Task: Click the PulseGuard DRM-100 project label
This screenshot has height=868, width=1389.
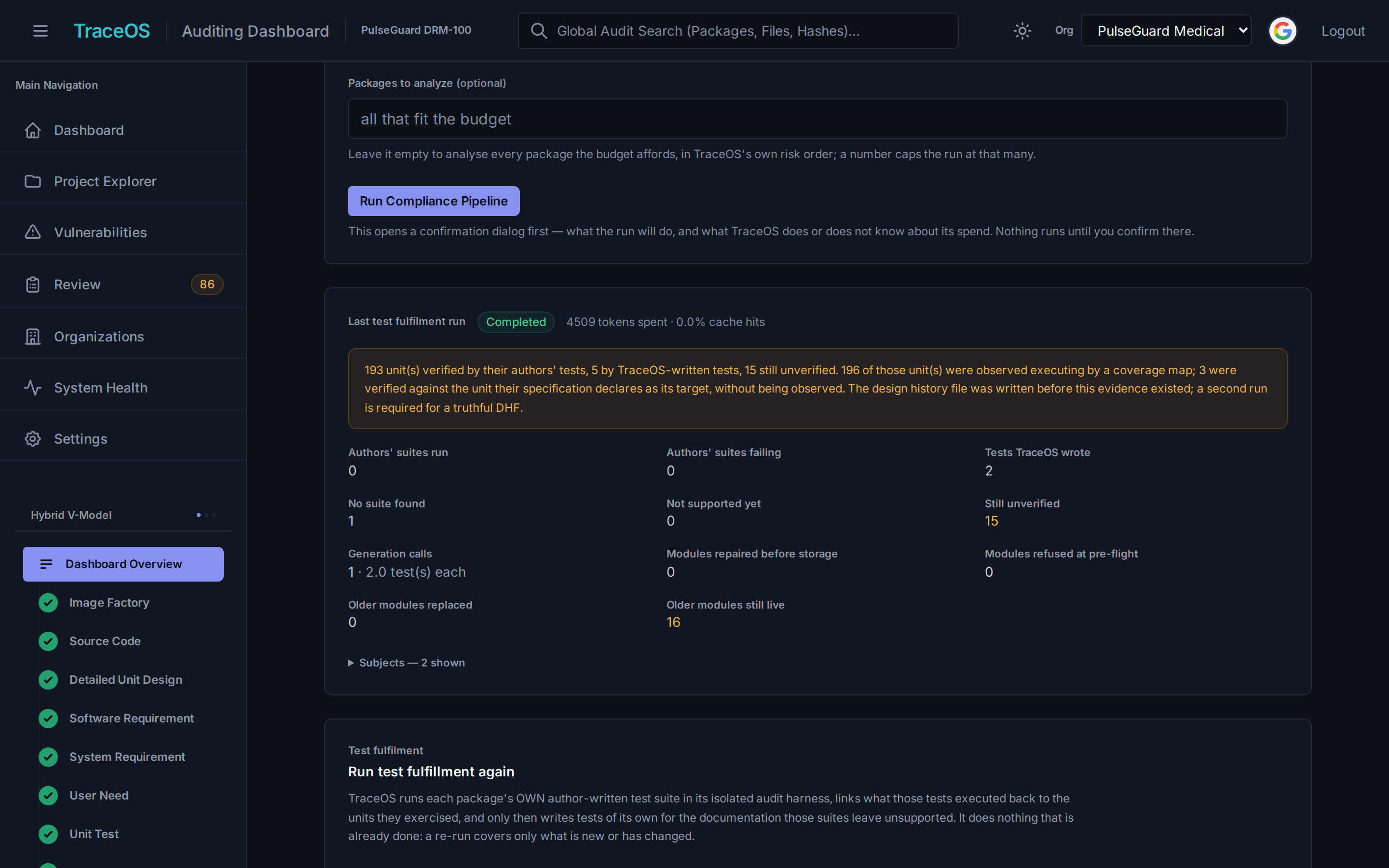Action: [x=416, y=30]
